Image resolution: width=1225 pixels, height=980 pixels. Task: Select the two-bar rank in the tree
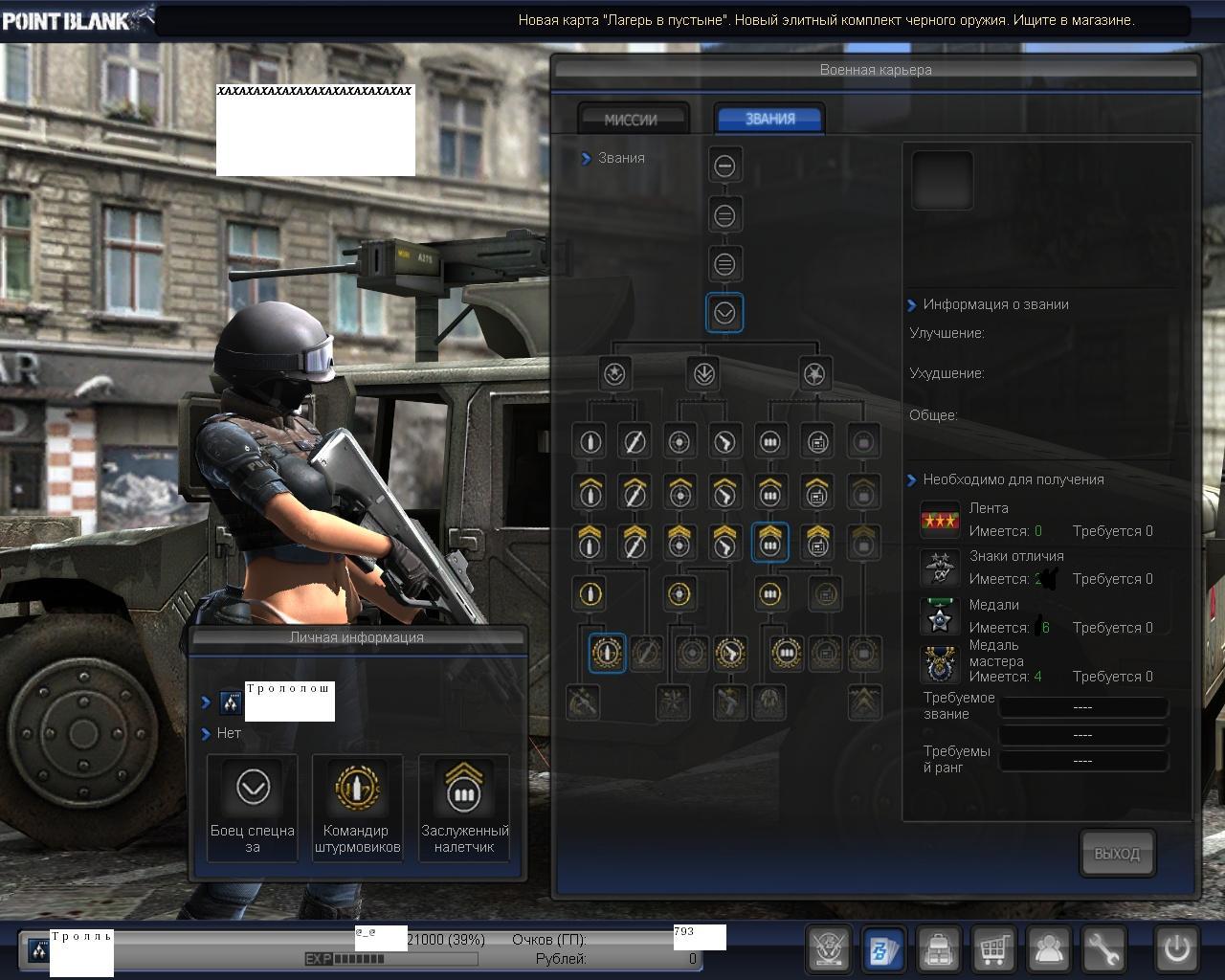pyautogui.click(x=724, y=215)
